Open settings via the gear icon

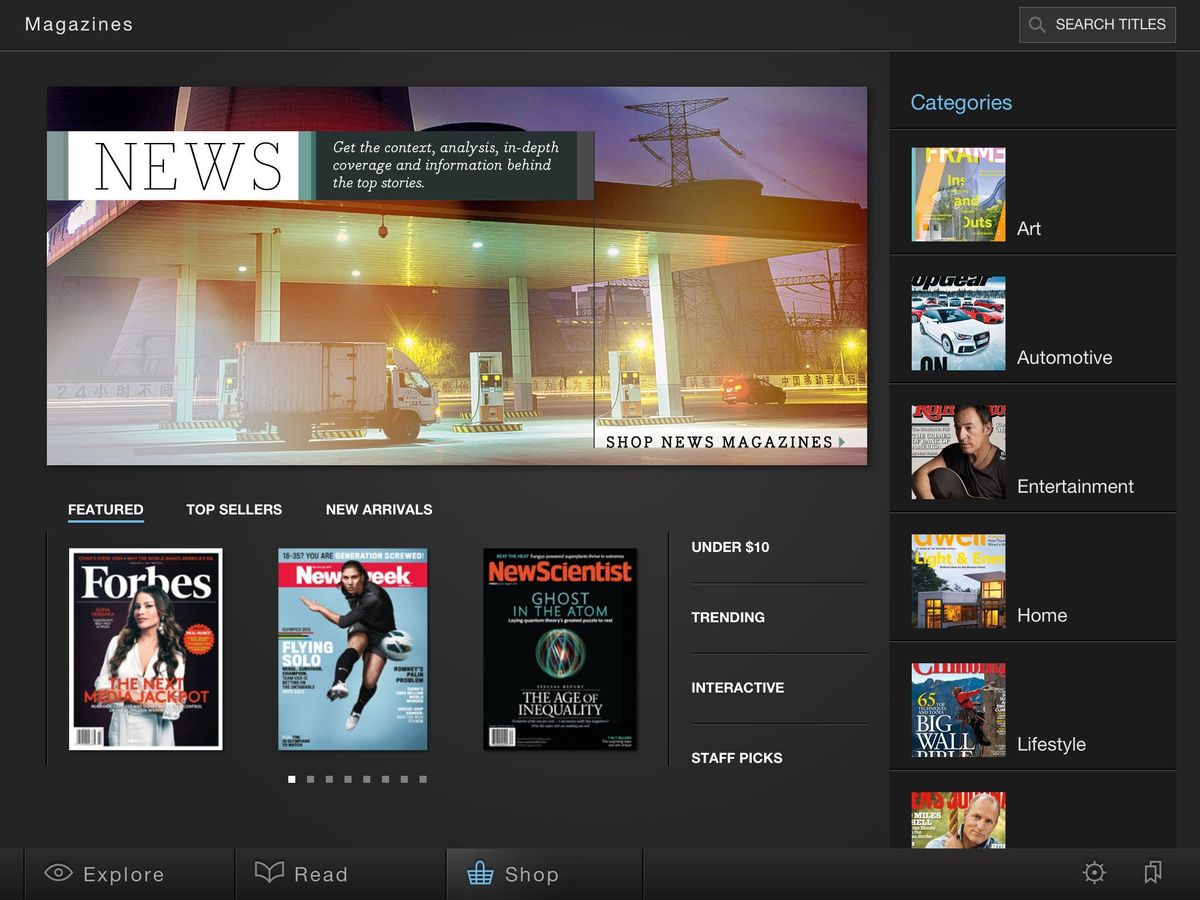coord(1093,873)
